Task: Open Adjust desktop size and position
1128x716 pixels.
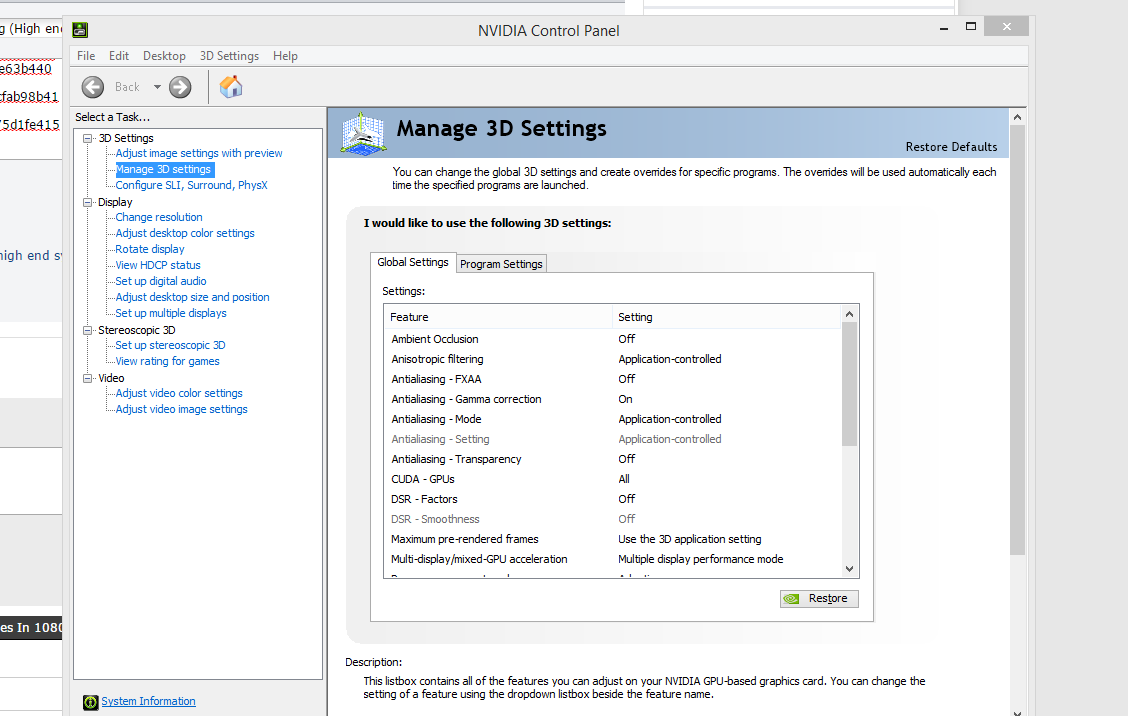Action: pyautogui.click(x=192, y=297)
